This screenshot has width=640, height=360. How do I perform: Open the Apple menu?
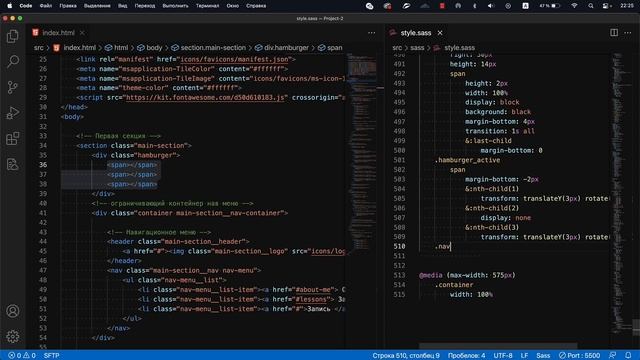tap(9, 6)
